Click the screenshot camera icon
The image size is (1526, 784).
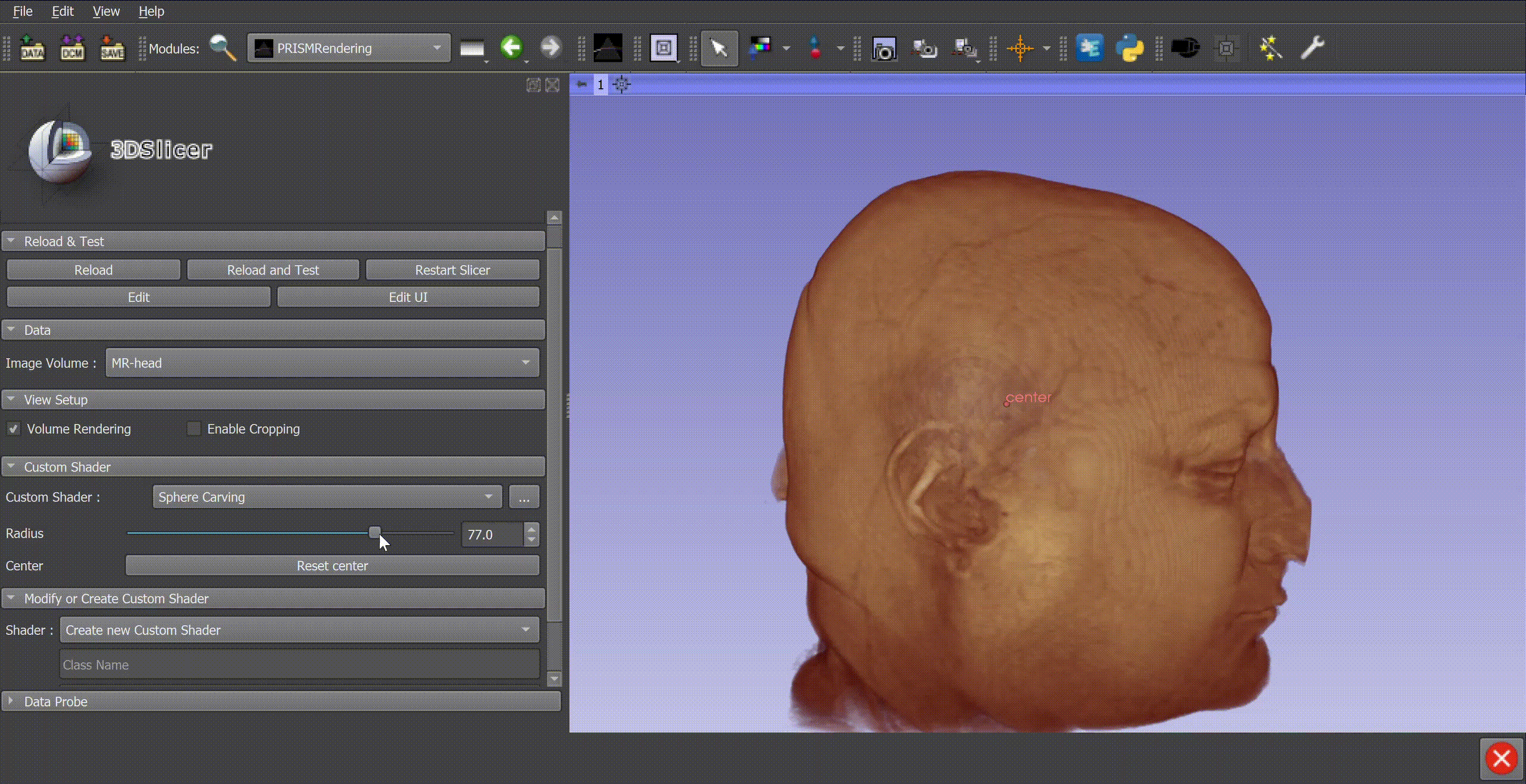click(883, 49)
